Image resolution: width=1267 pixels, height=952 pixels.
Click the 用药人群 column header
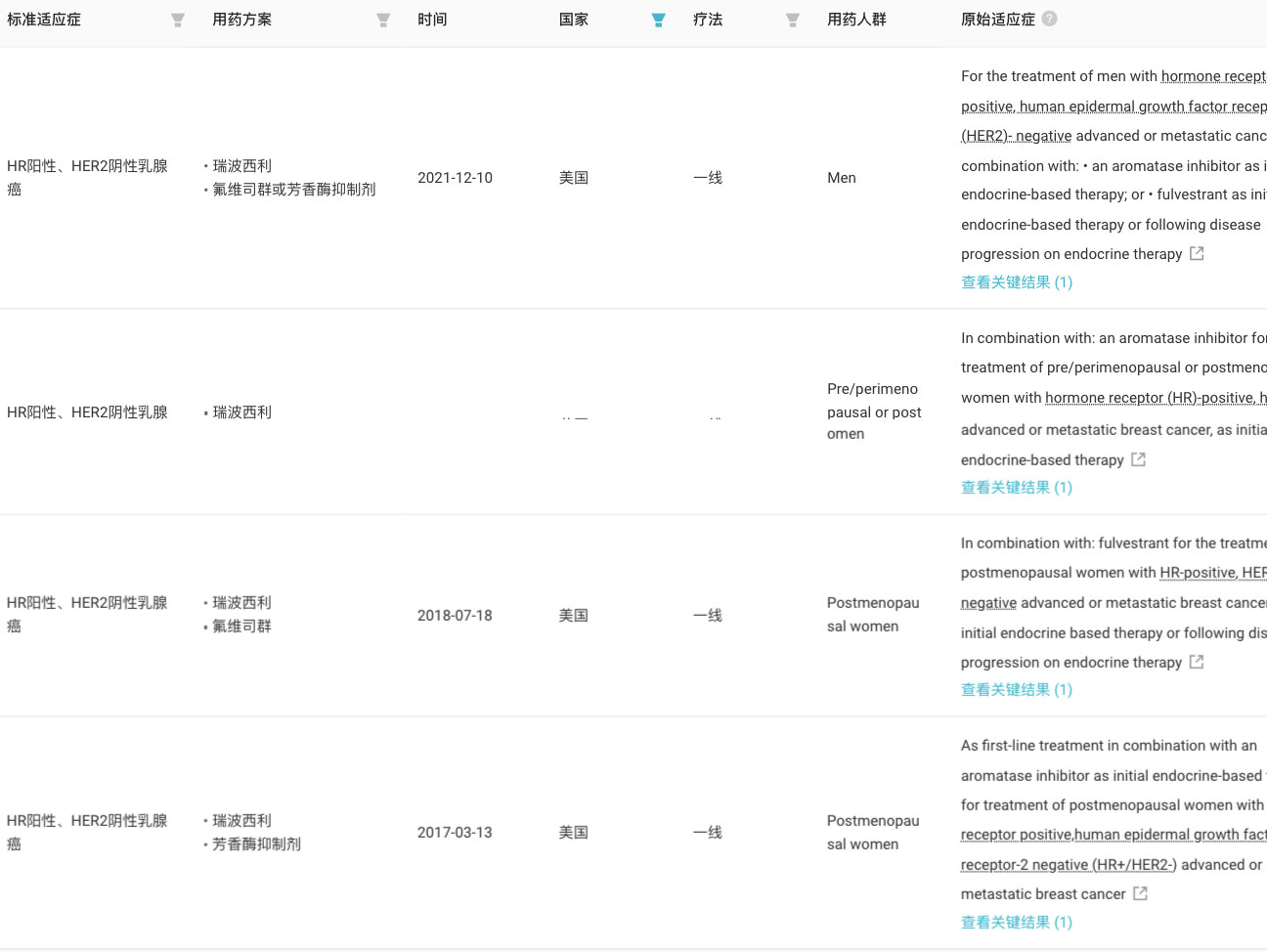pos(856,20)
